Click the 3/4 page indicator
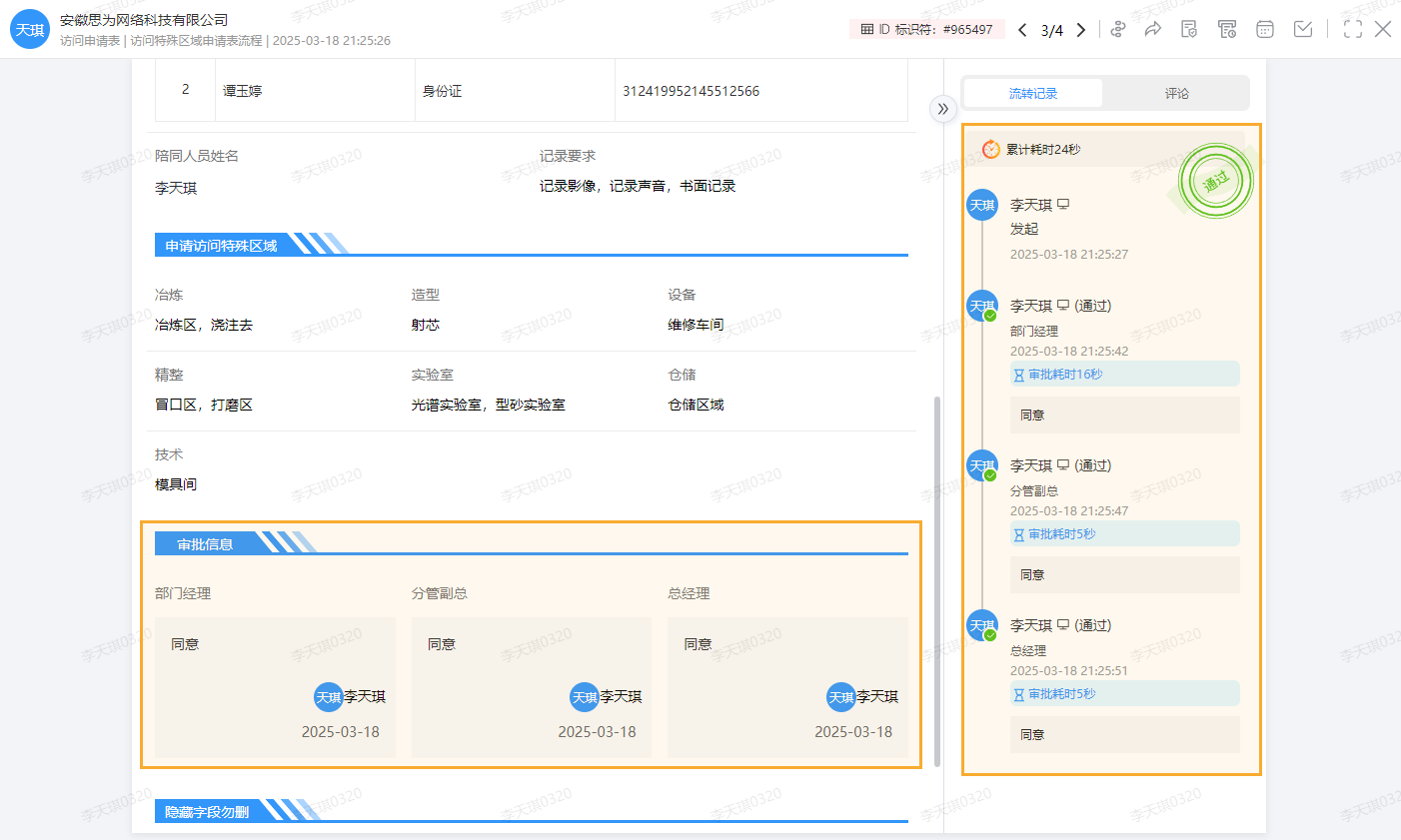Image resolution: width=1401 pixels, height=840 pixels. point(1051,29)
